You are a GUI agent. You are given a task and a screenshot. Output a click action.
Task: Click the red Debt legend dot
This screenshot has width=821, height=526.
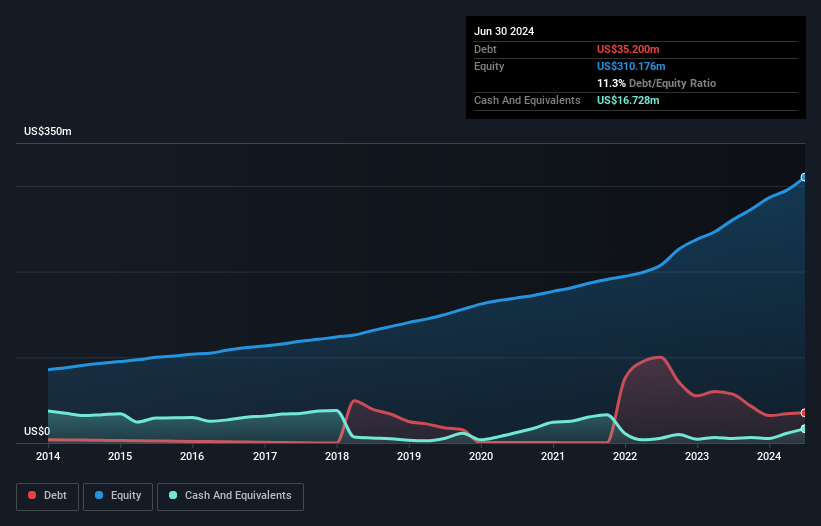click(32, 495)
